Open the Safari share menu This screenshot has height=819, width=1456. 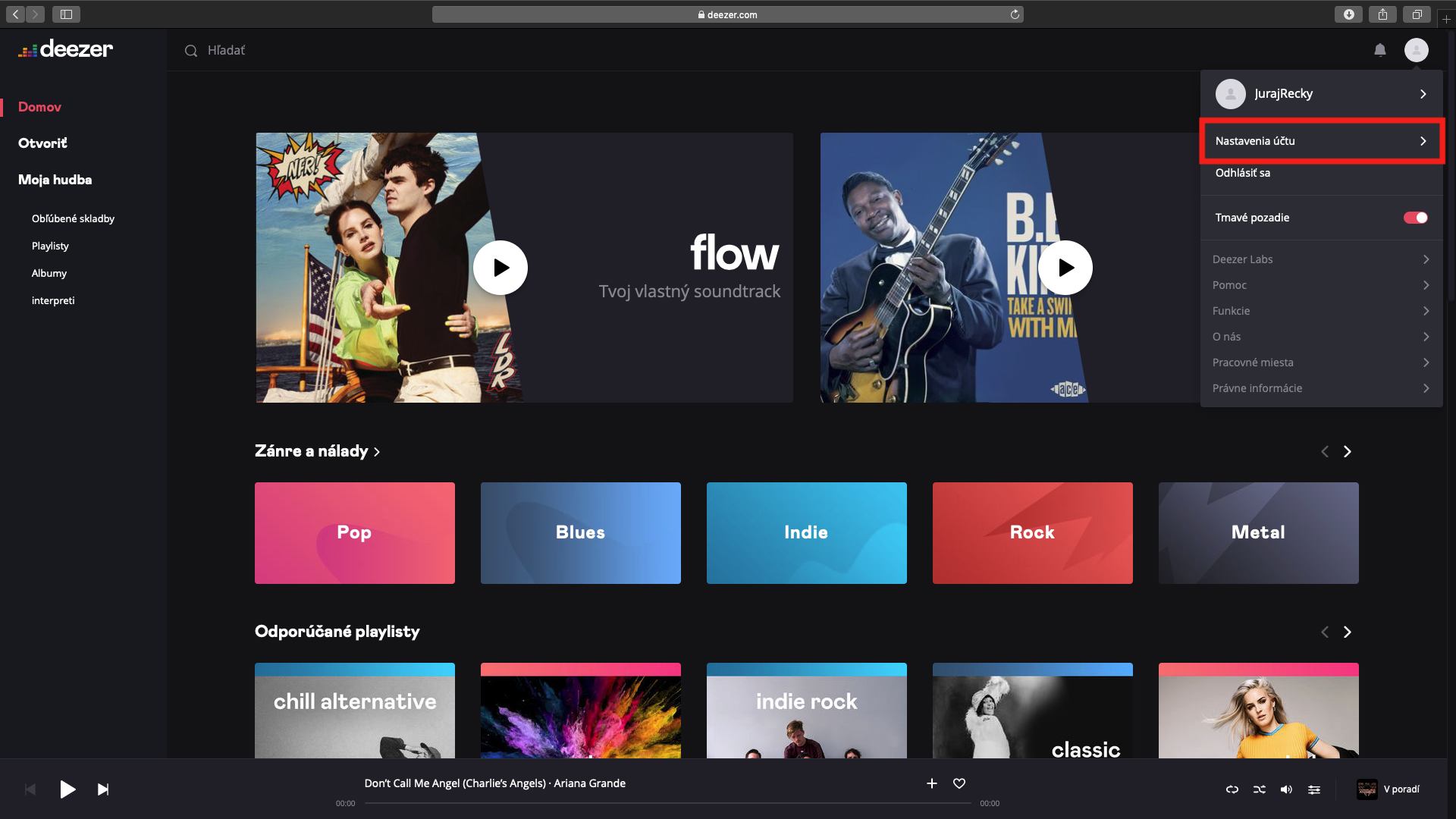tap(1382, 14)
